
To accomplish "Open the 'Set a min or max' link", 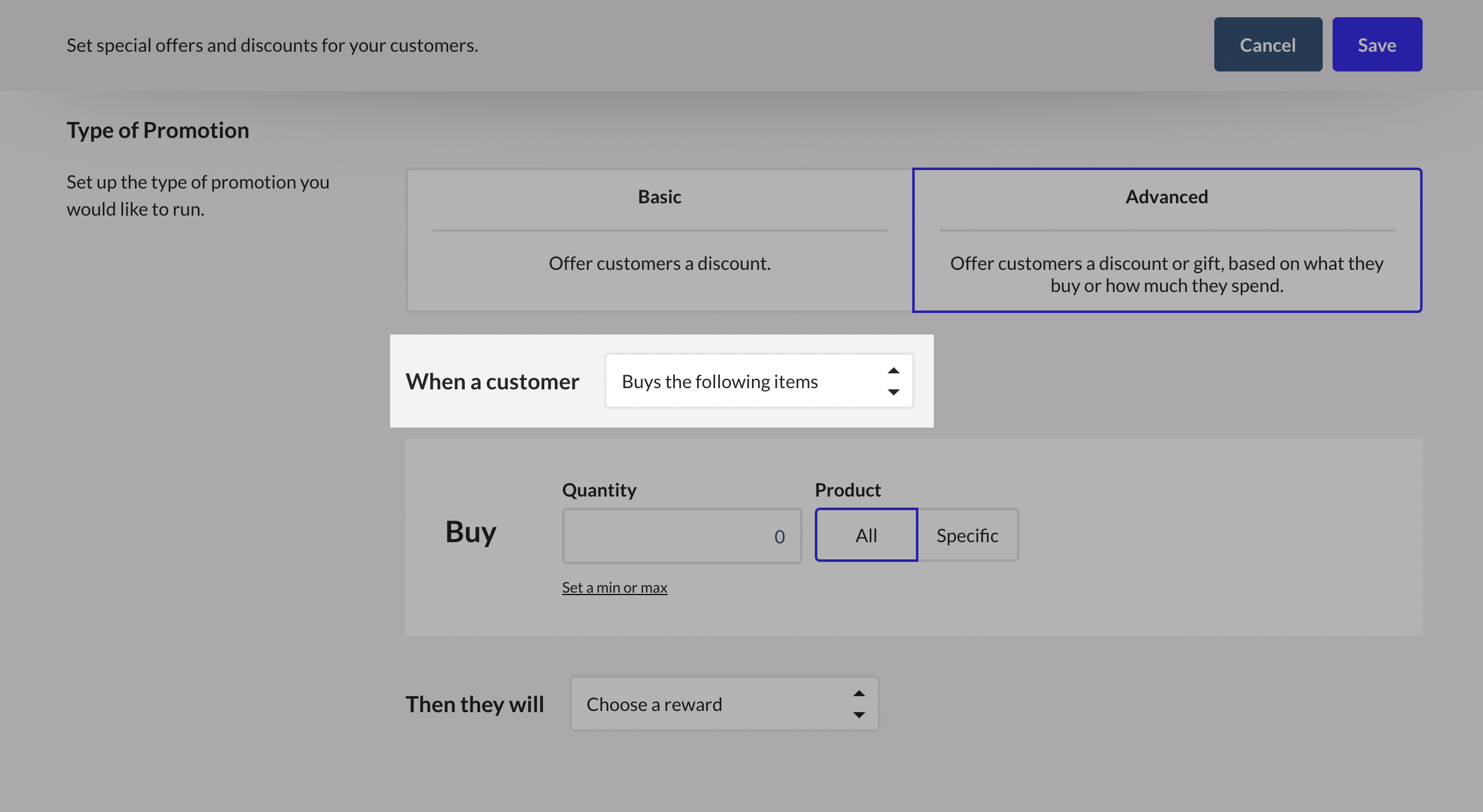I will click(x=615, y=588).
